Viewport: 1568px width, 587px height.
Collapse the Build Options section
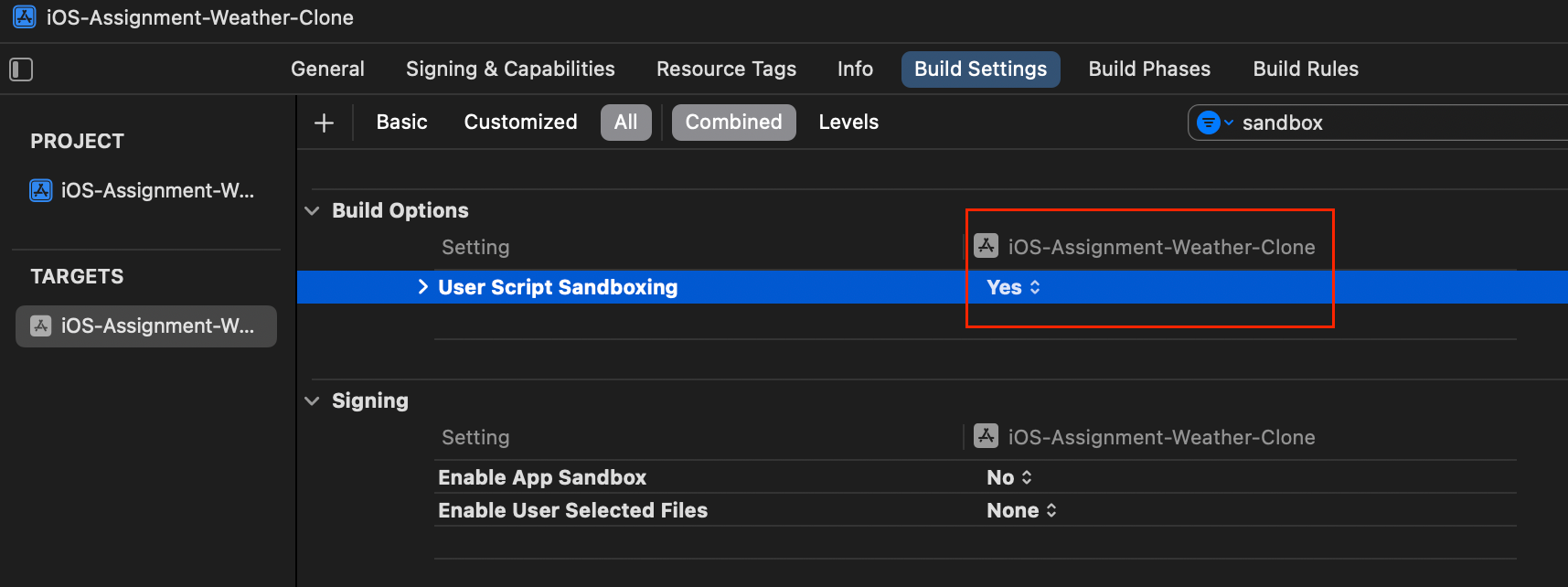[x=313, y=210]
